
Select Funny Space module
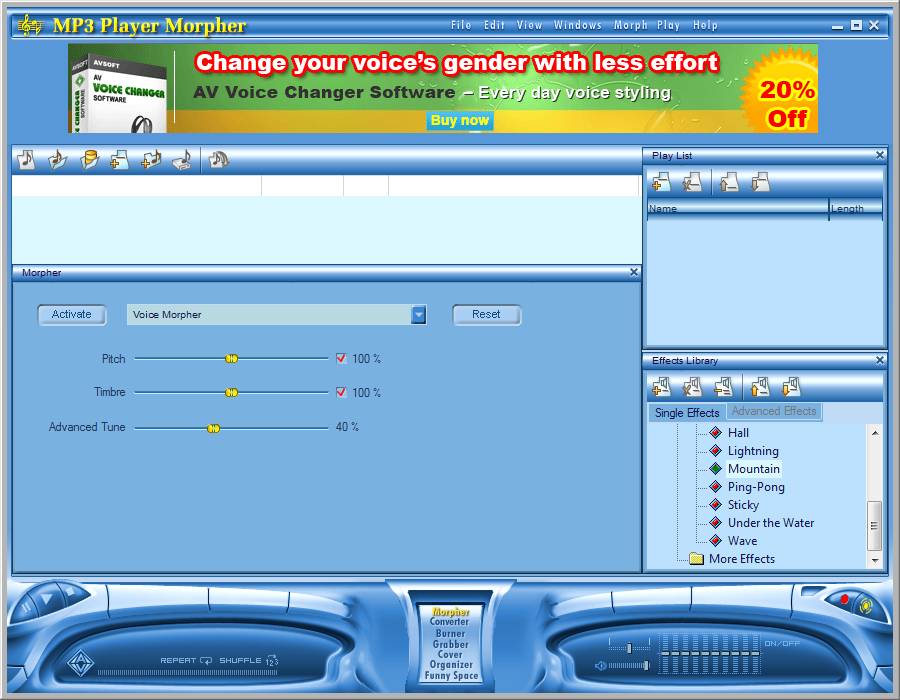coord(451,675)
